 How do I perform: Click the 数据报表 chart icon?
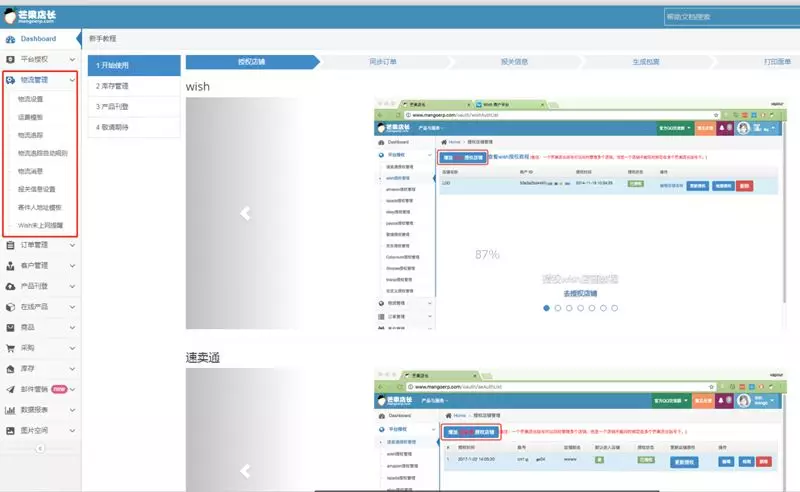(x=11, y=410)
